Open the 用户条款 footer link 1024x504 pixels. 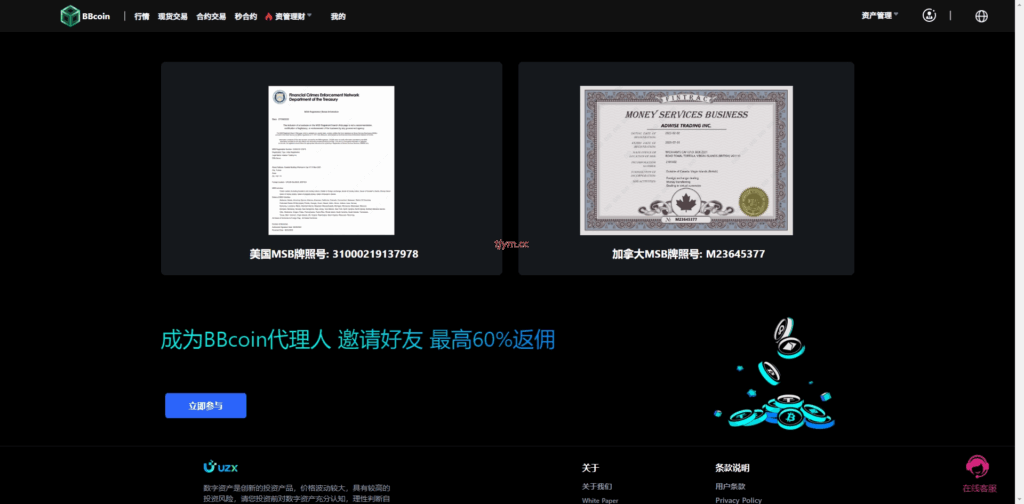[x=730, y=486]
